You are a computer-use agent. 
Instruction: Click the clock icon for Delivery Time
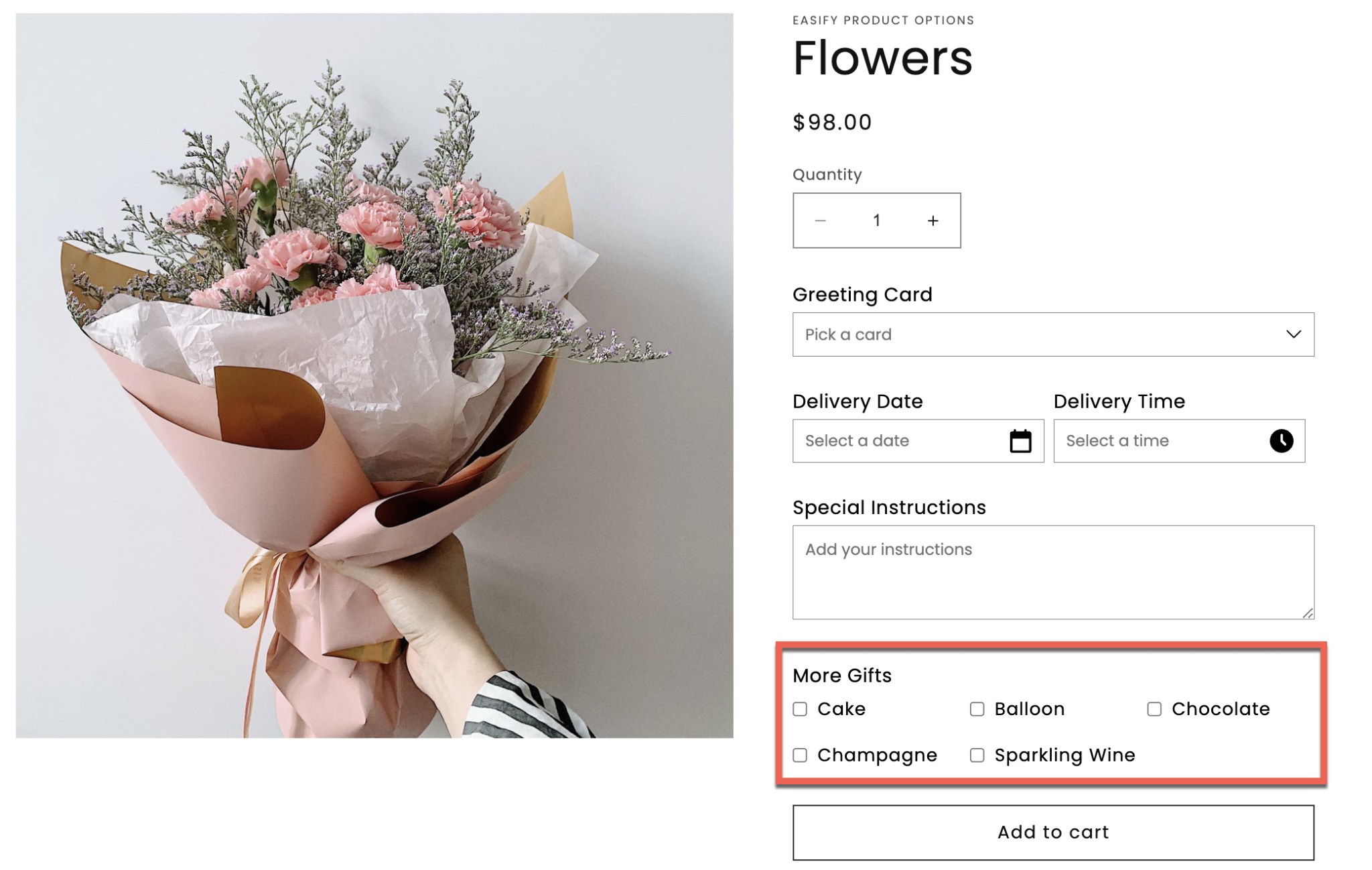pos(1280,440)
